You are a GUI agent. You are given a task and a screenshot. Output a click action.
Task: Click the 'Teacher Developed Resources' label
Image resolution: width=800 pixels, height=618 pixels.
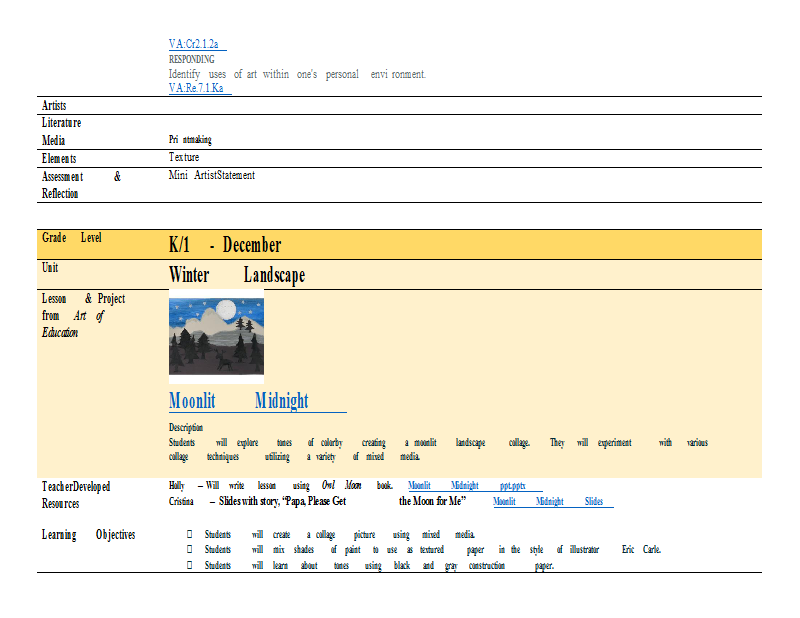(76, 495)
